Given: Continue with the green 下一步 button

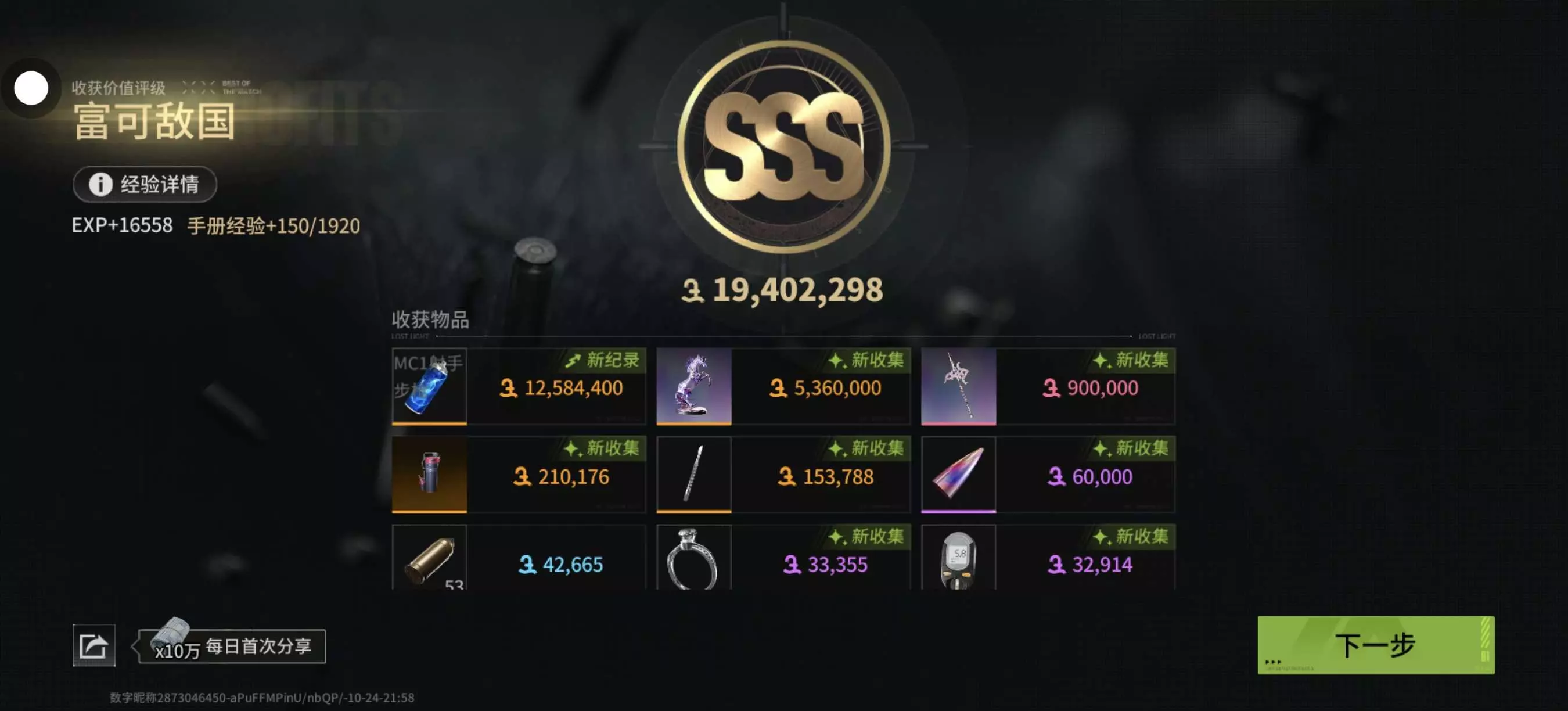Looking at the screenshot, I should pos(1376,645).
